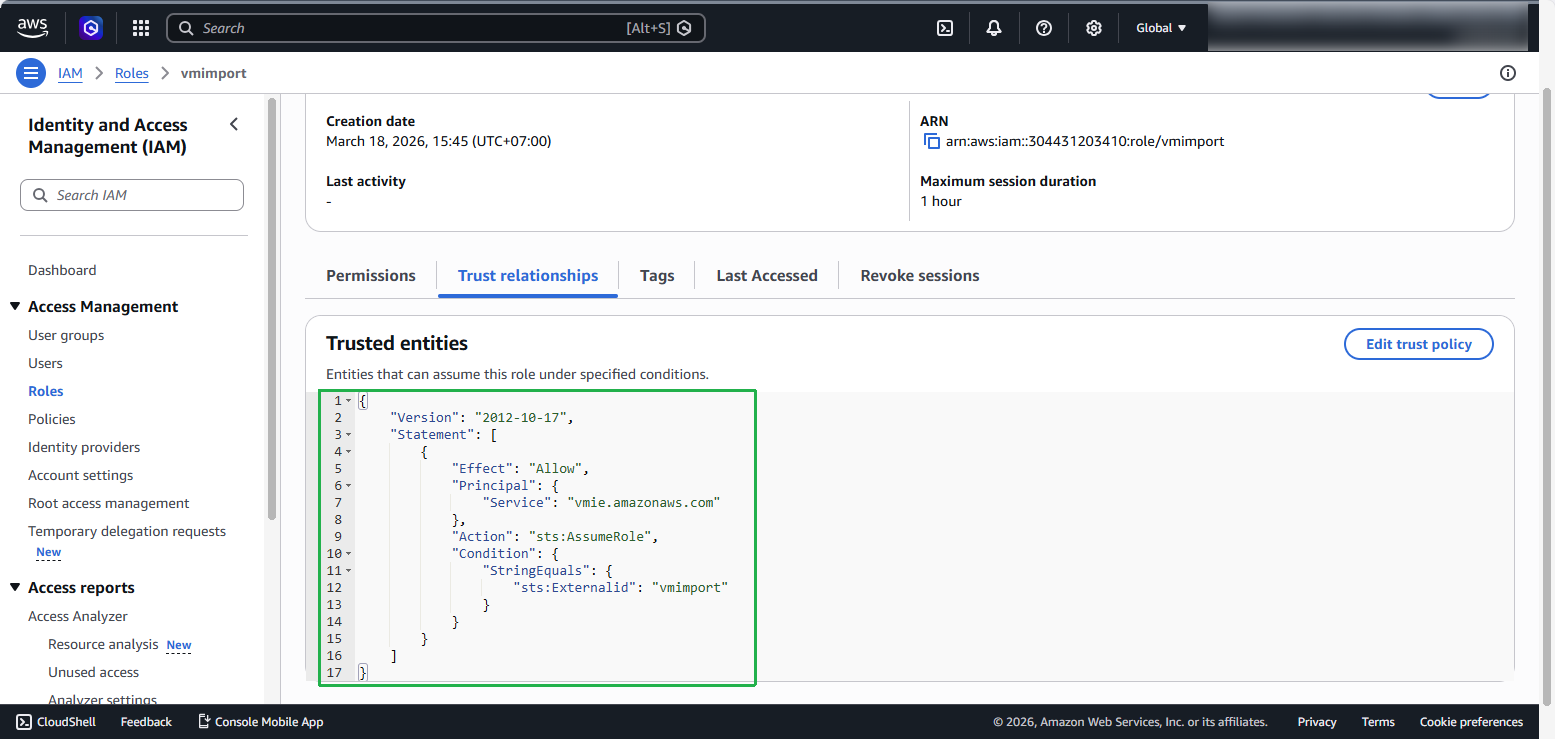Image resolution: width=1555 pixels, height=739 pixels.
Task: Click the "vmie.amazonaws.com" service value
Action: point(644,502)
